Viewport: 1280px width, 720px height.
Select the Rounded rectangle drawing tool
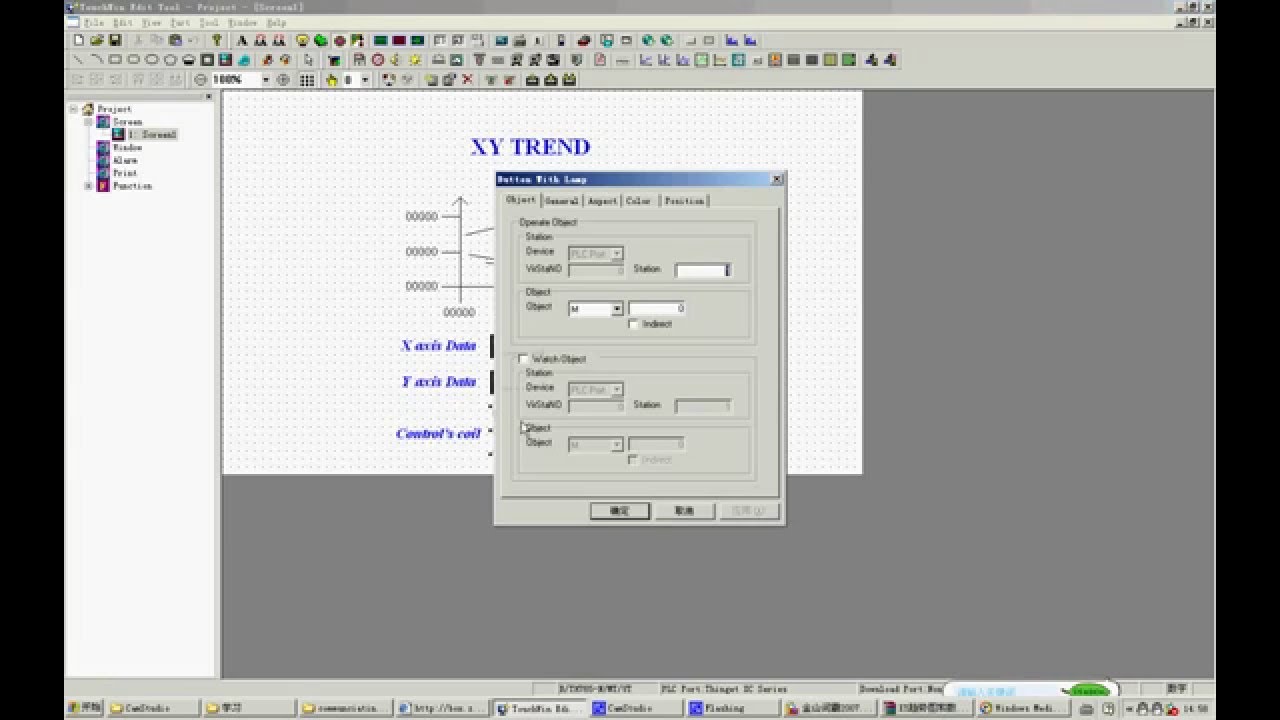coord(133,60)
